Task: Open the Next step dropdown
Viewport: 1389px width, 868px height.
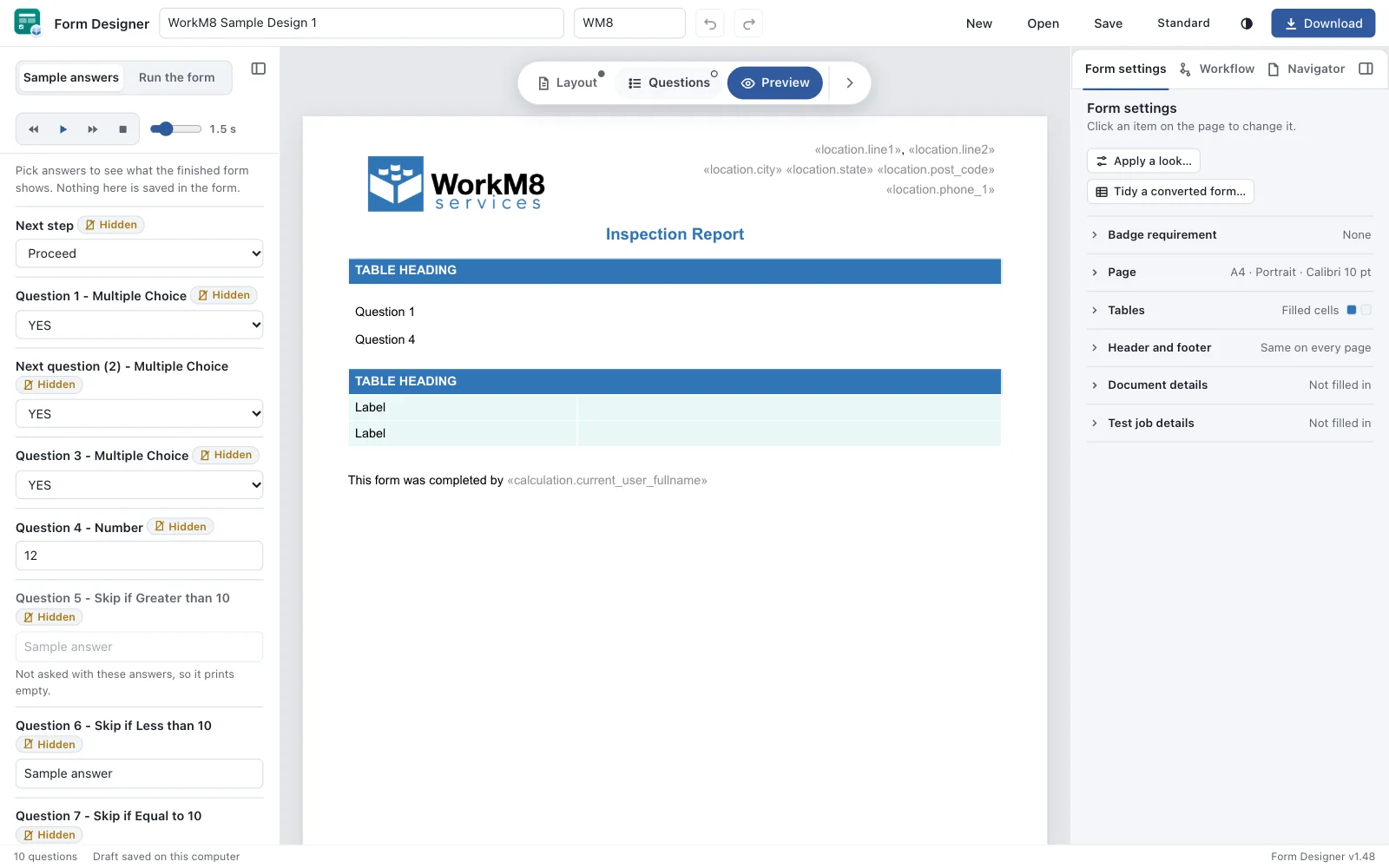Action: click(x=139, y=253)
